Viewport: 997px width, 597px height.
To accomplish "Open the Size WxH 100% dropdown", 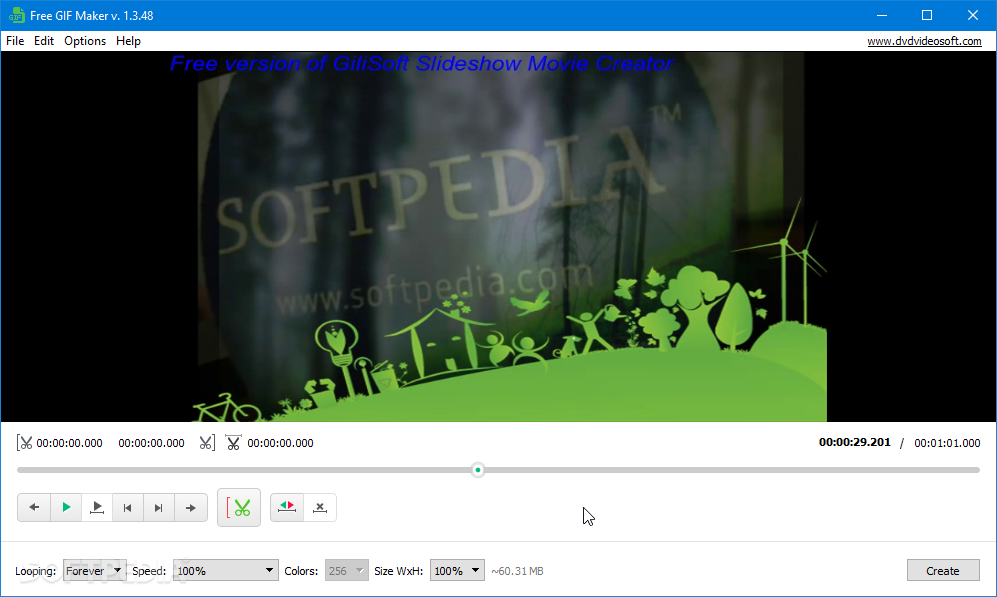I will (457, 570).
